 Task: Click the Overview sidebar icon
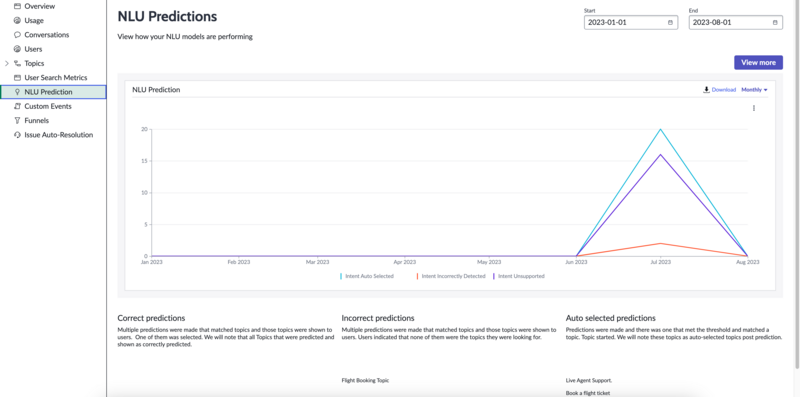[x=17, y=6]
